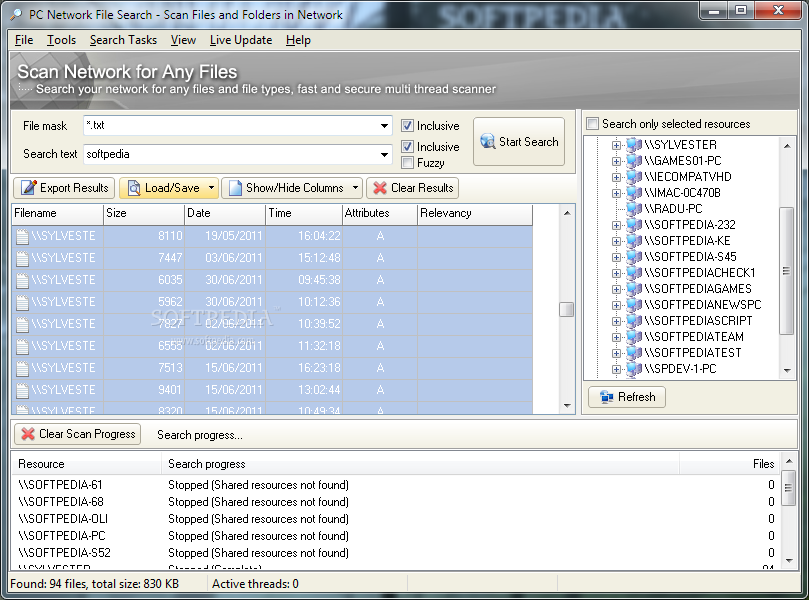Image resolution: width=809 pixels, height=600 pixels.
Task: Sort results by Filename column header
Action: (x=57, y=214)
